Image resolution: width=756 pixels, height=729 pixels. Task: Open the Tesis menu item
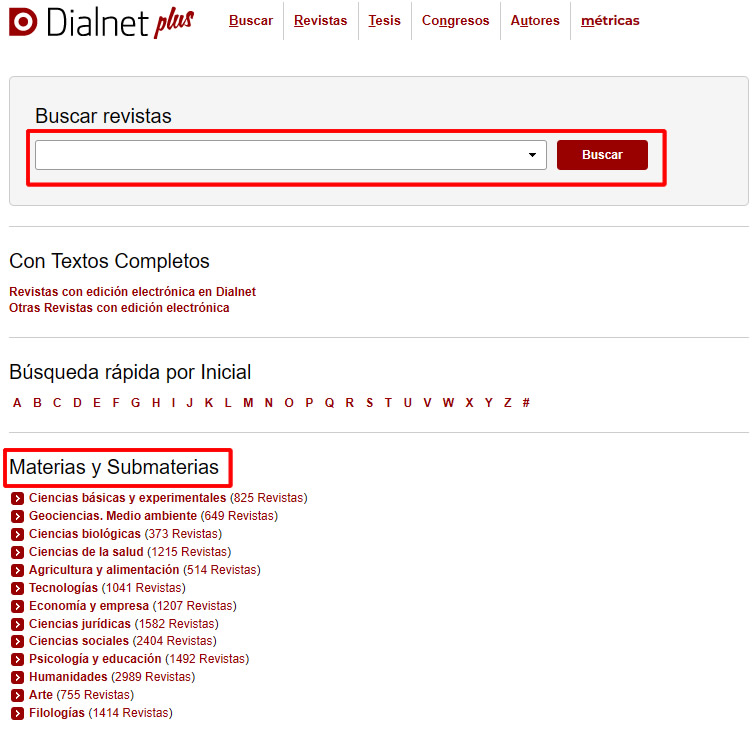pos(384,21)
